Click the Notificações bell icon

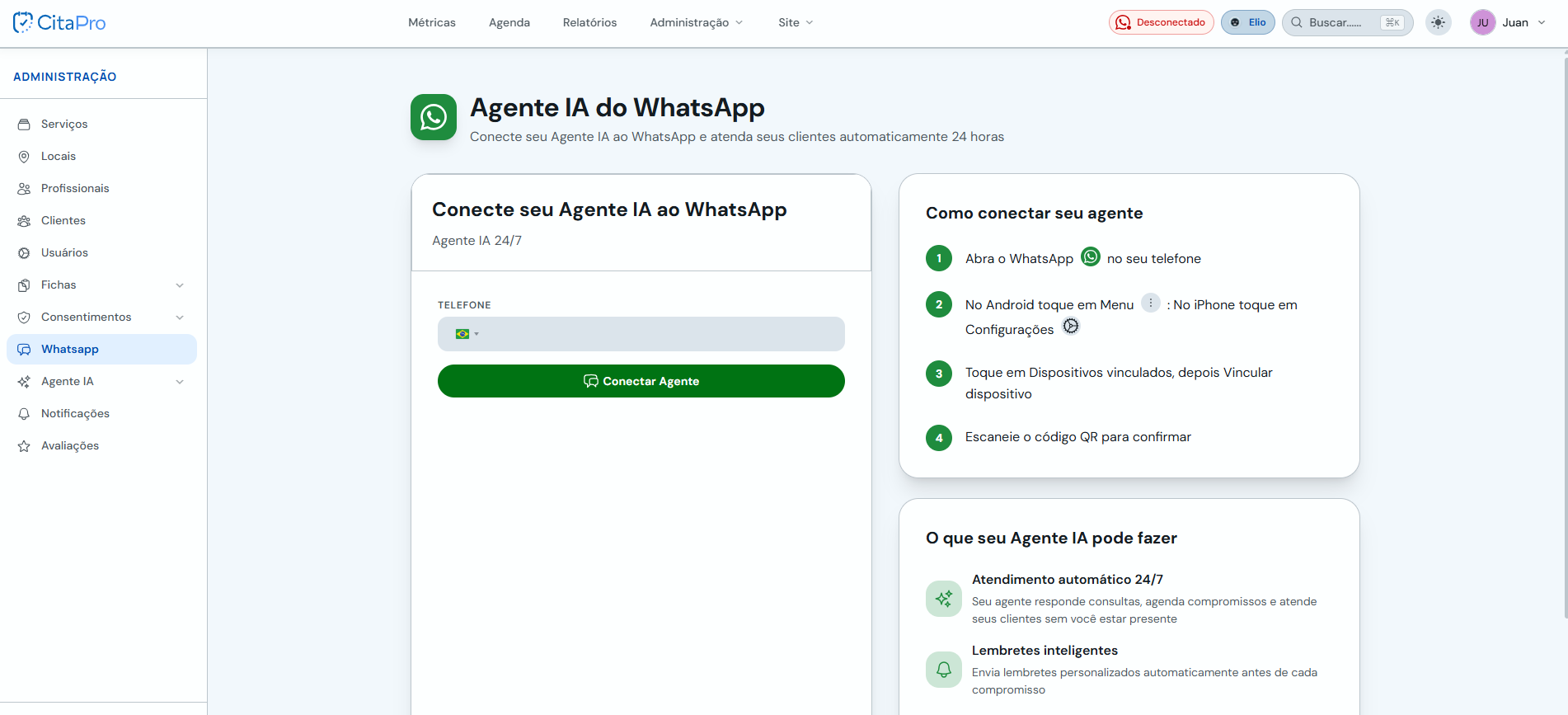24,413
